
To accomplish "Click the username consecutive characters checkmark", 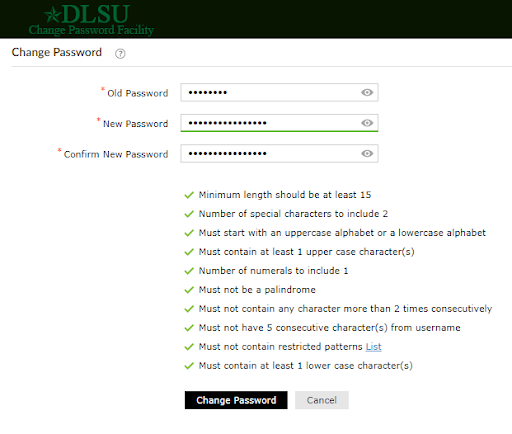I will [189, 328].
